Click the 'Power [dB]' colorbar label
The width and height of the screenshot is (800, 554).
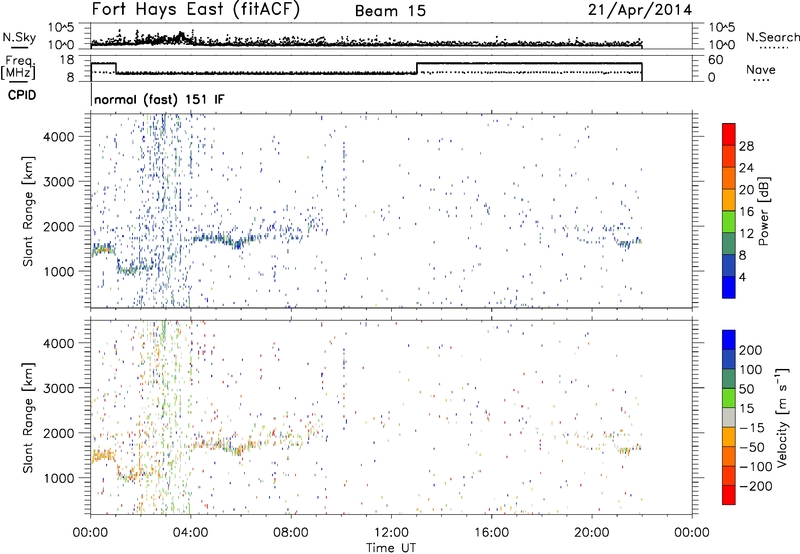click(763, 211)
